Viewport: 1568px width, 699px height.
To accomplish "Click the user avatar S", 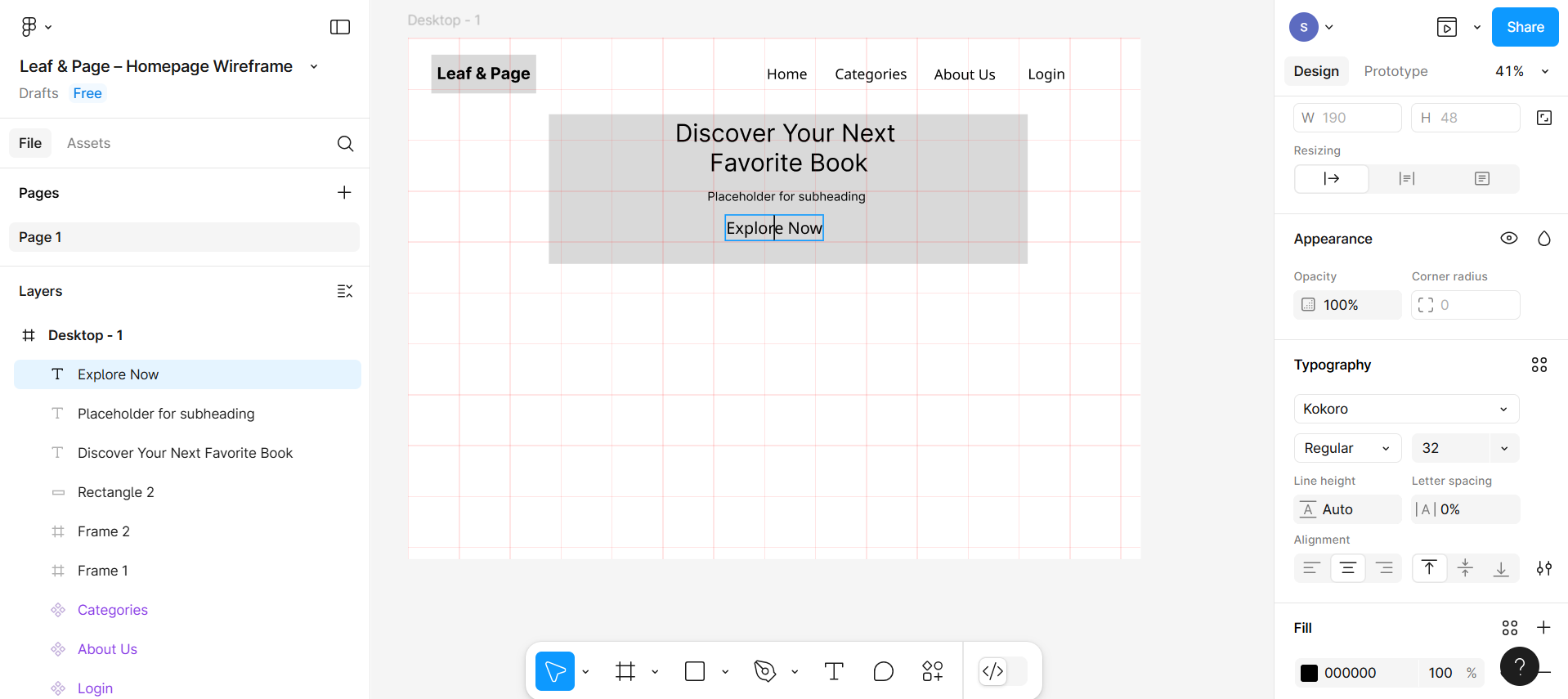I will [x=1304, y=27].
